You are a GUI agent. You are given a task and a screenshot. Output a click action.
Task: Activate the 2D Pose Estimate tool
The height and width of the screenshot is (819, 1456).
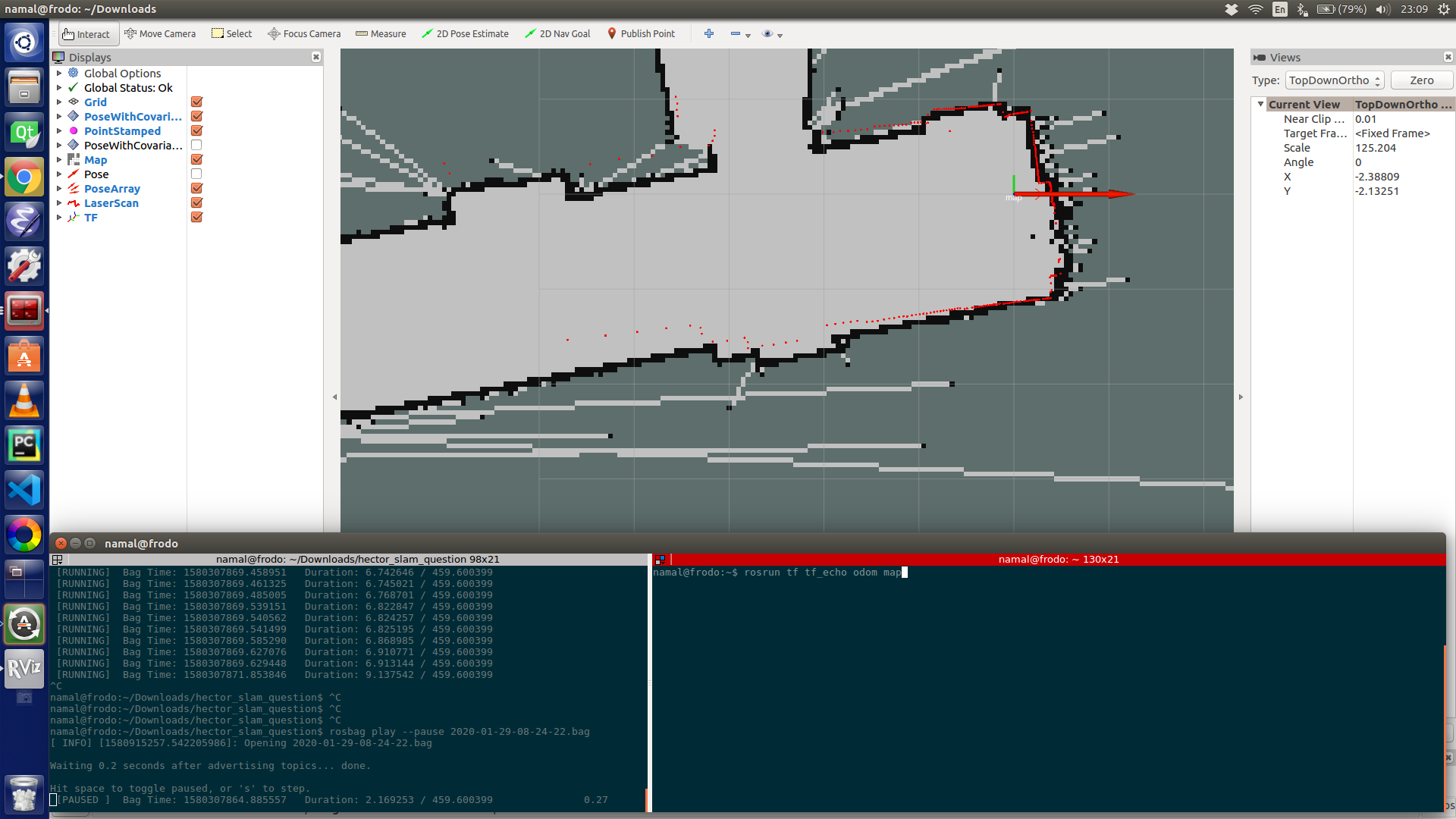(x=465, y=34)
